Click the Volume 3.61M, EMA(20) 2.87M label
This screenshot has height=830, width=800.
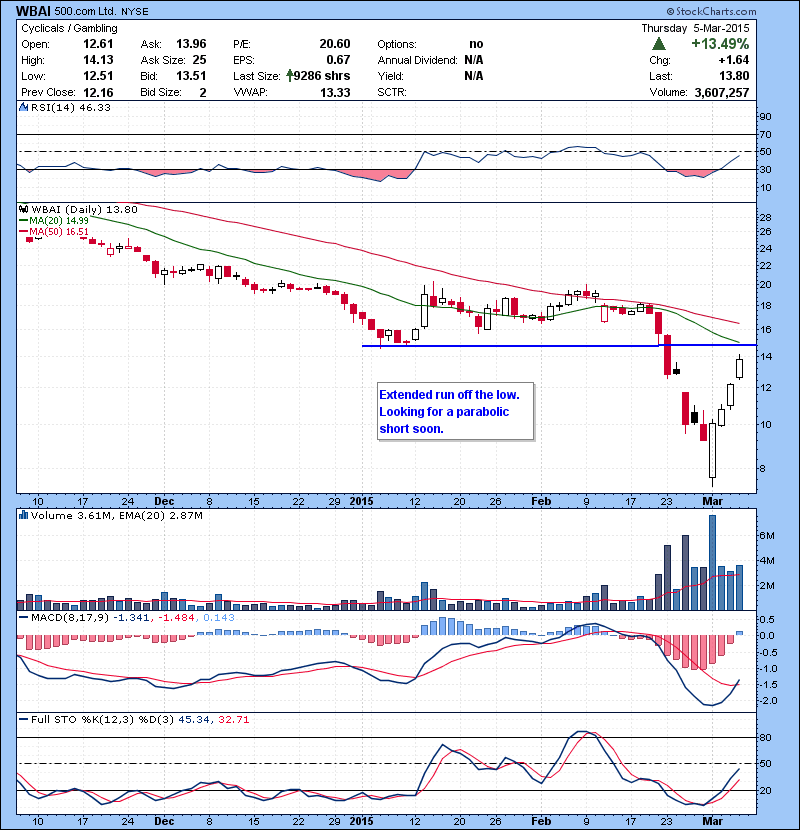[x=116, y=515]
